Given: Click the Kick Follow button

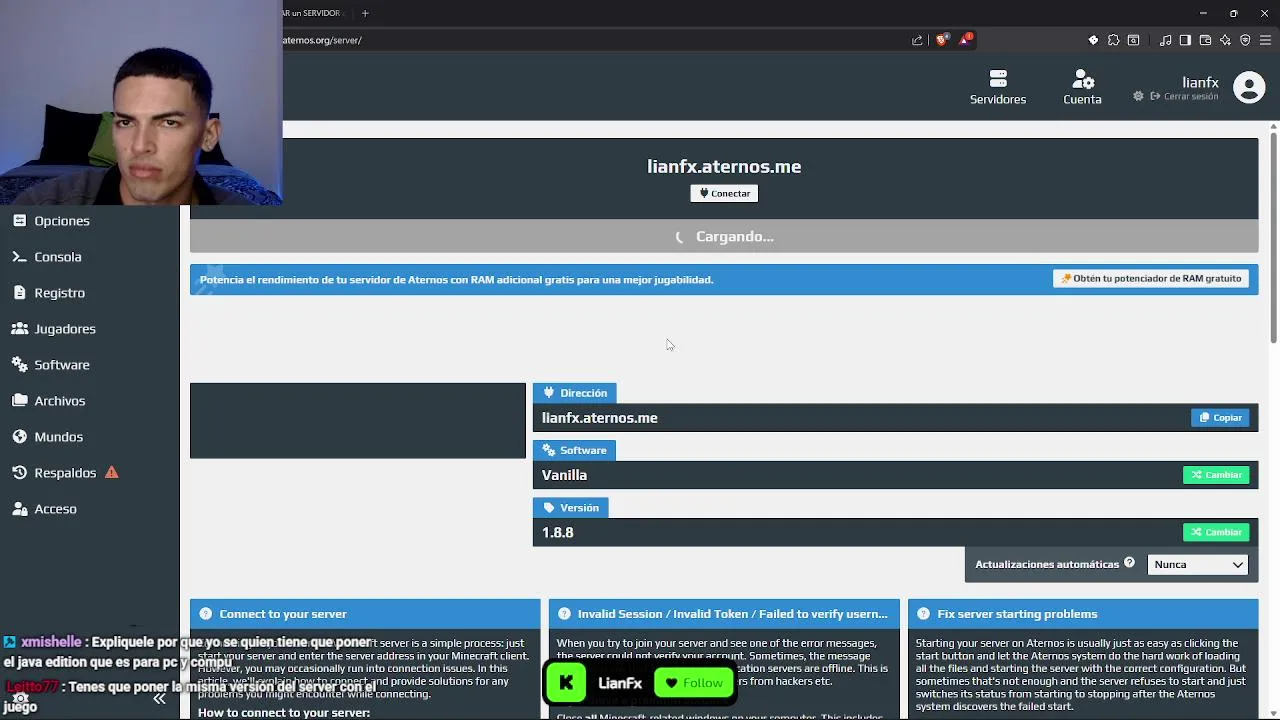Looking at the screenshot, I should tap(694, 683).
